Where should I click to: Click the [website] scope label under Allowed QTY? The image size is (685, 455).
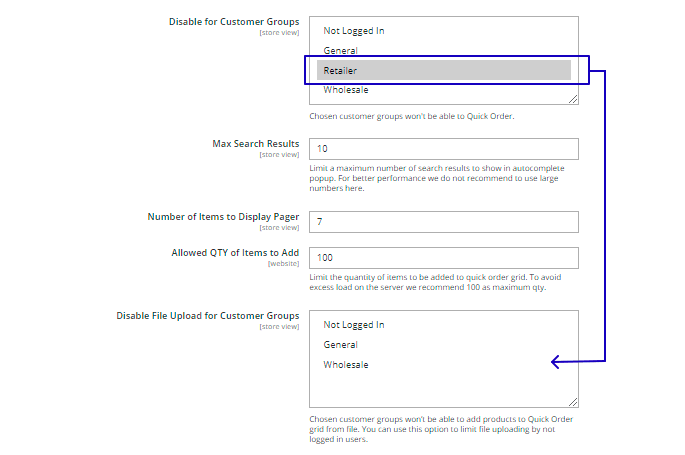tap(283, 264)
